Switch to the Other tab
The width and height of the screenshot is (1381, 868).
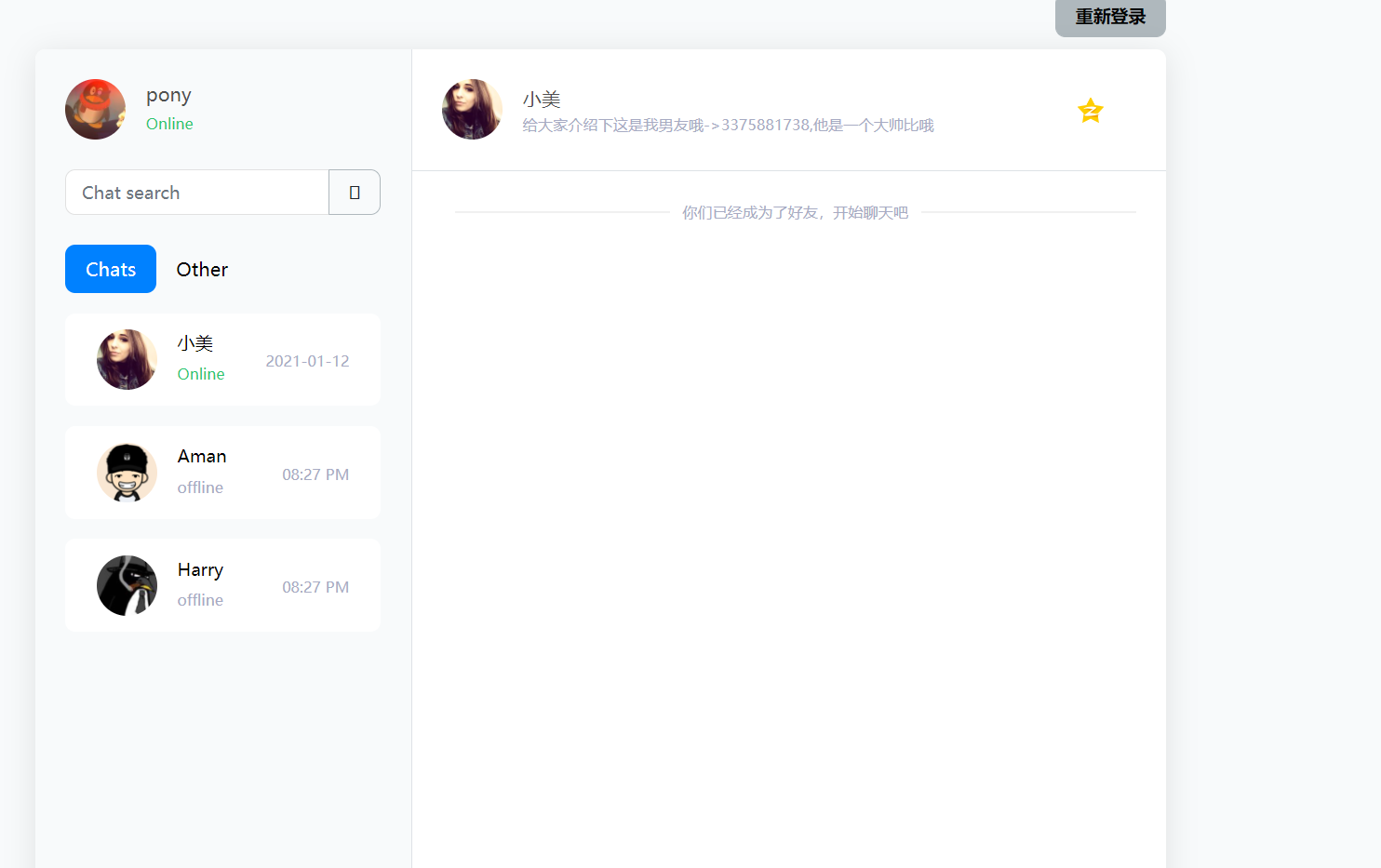[201, 269]
